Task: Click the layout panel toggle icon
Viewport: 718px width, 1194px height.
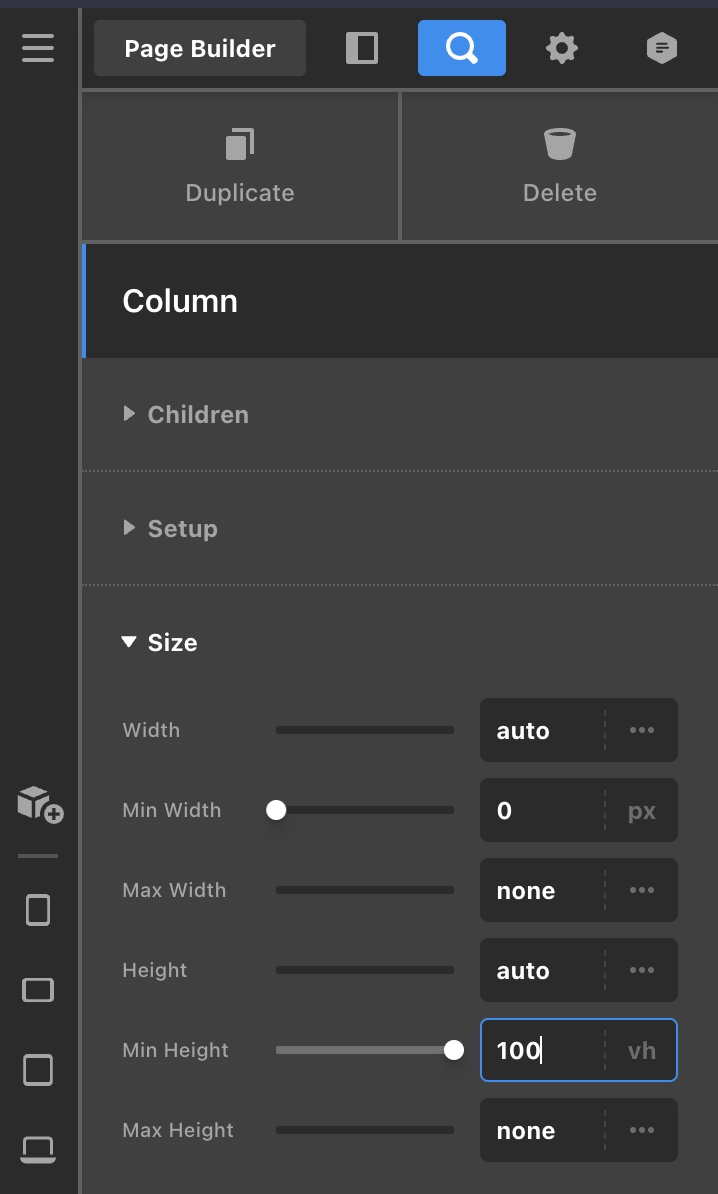Action: tap(362, 48)
